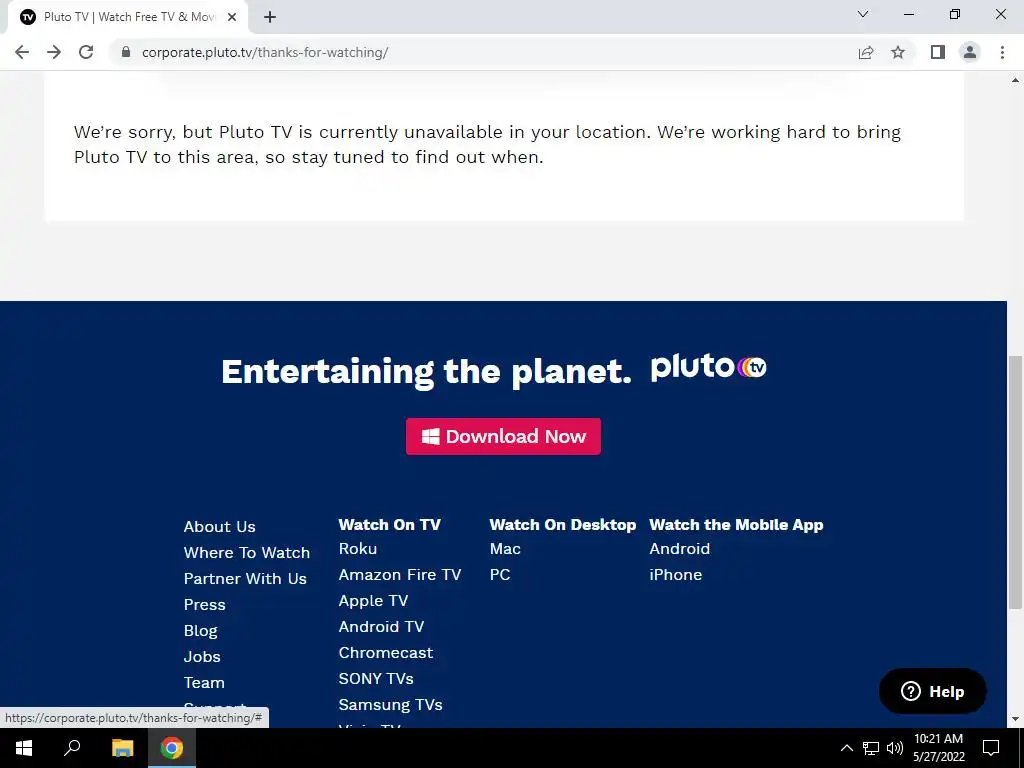Click the Entertaining the planet headline

pyautogui.click(x=426, y=372)
